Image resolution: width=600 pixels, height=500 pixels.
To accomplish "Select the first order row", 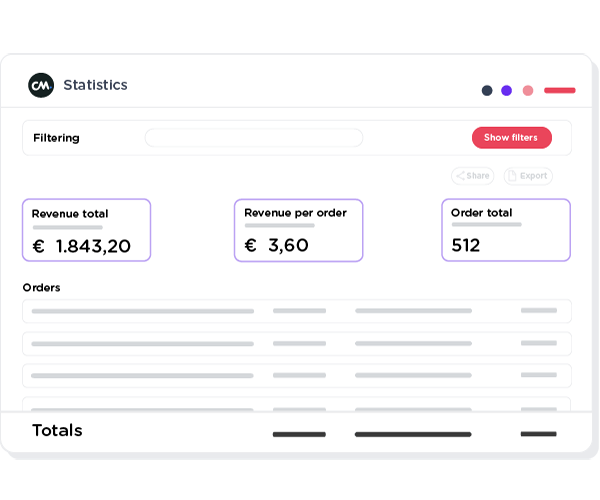I will click(297, 311).
